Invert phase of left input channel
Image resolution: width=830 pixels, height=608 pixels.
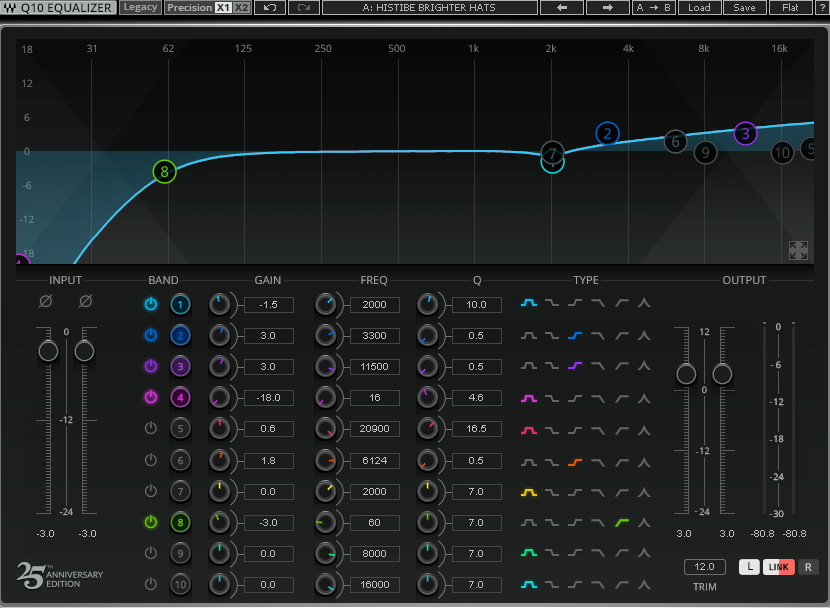pos(46,301)
